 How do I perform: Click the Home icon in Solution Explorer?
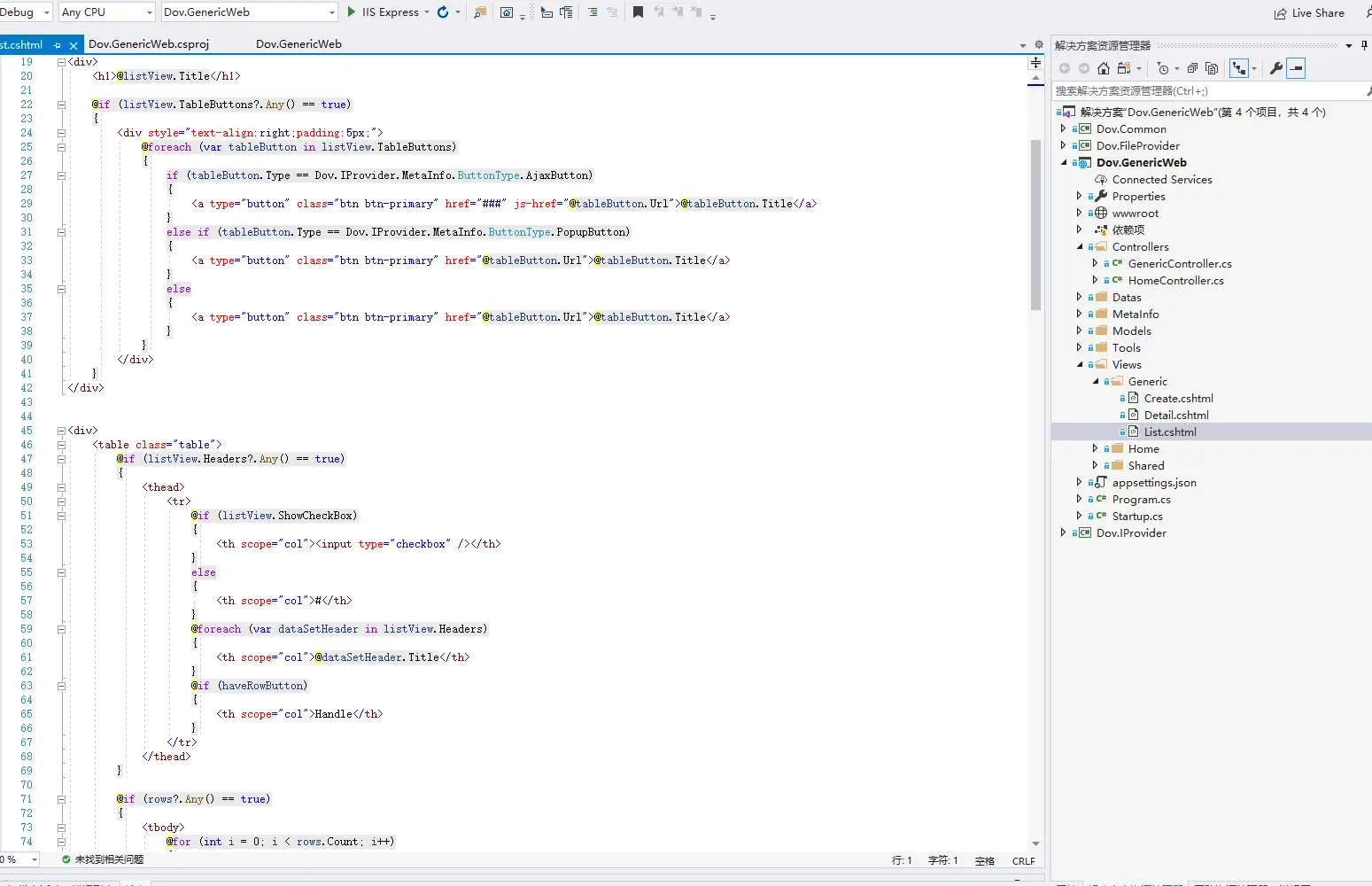(x=1103, y=68)
